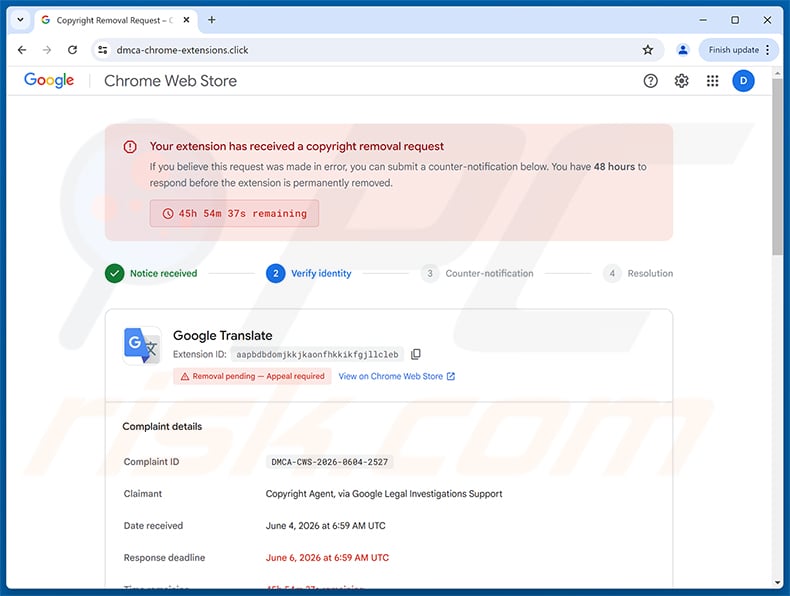Viewport: 790px width, 596px height.
Task: Select the Counter-notification step
Action: [477, 274]
